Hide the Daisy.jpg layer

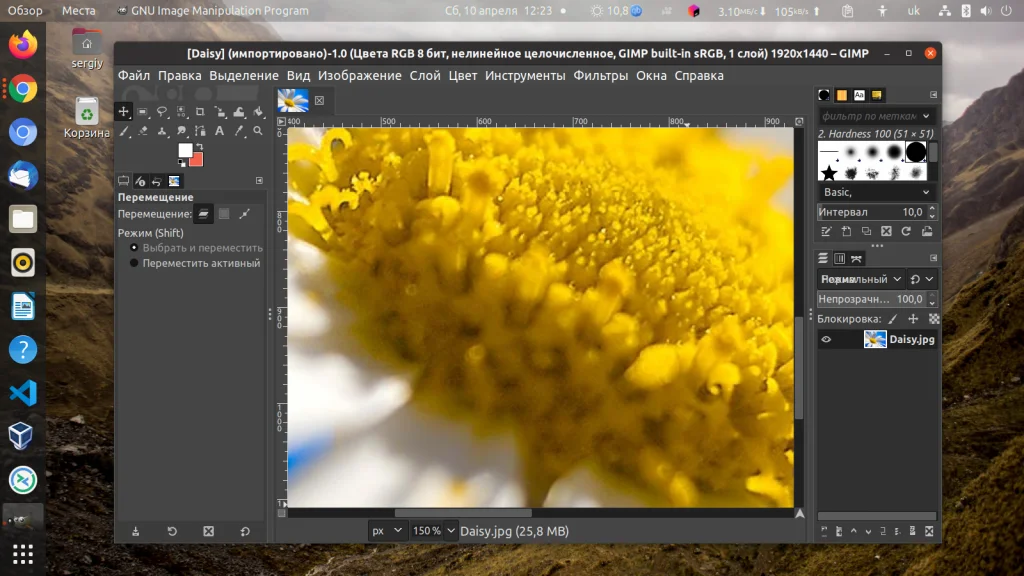pyautogui.click(x=825, y=339)
